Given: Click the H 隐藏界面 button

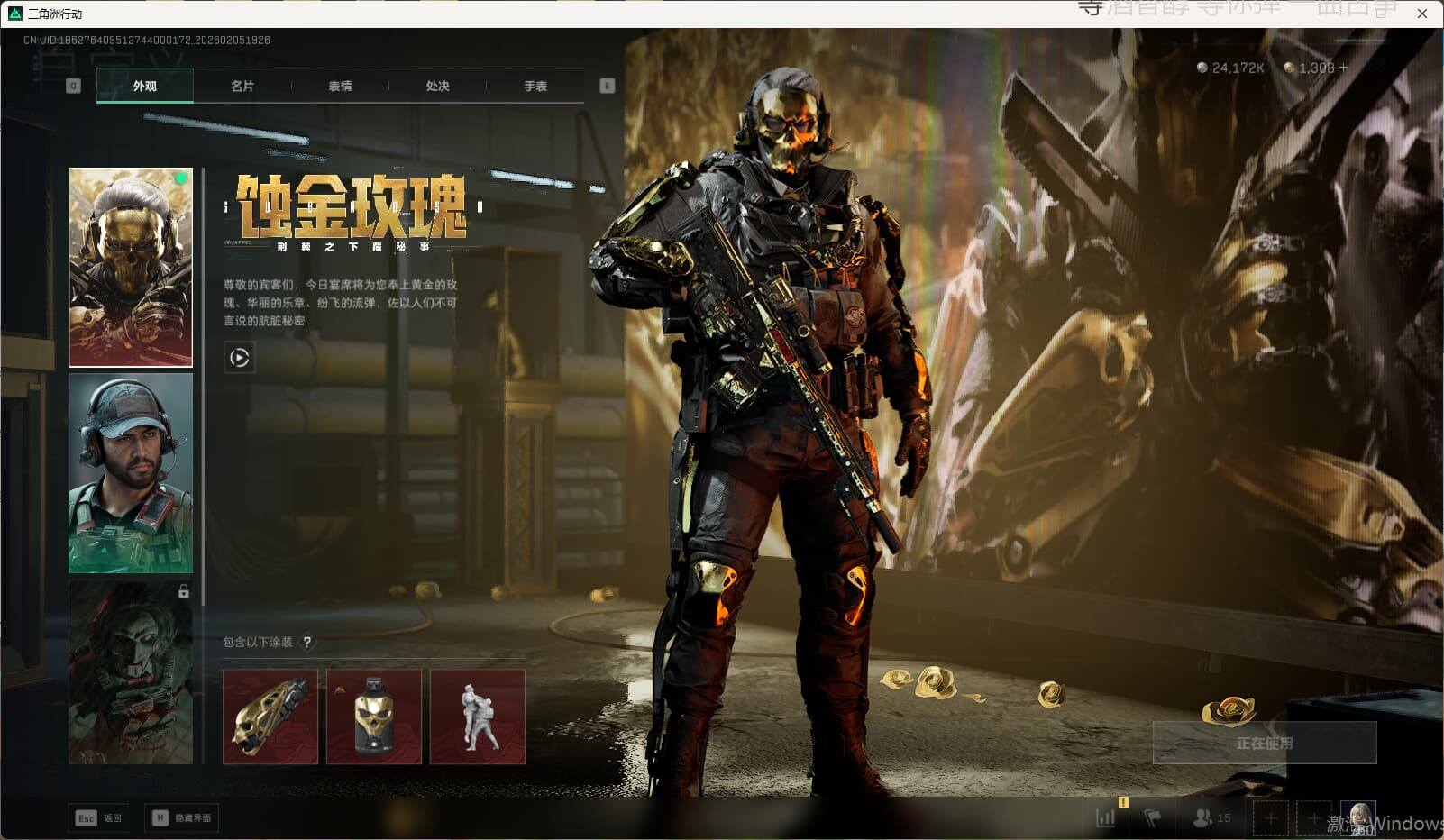Looking at the screenshot, I should tap(181, 817).
